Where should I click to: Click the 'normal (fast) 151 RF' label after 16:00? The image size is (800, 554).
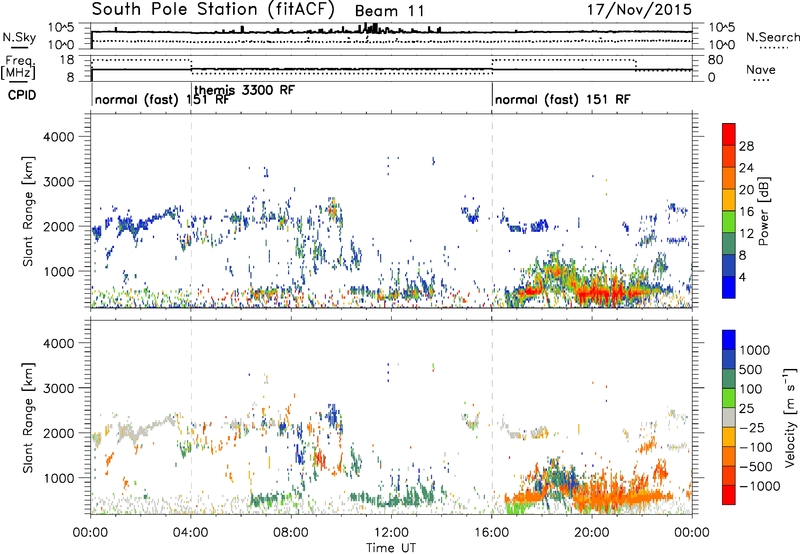click(562, 99)
